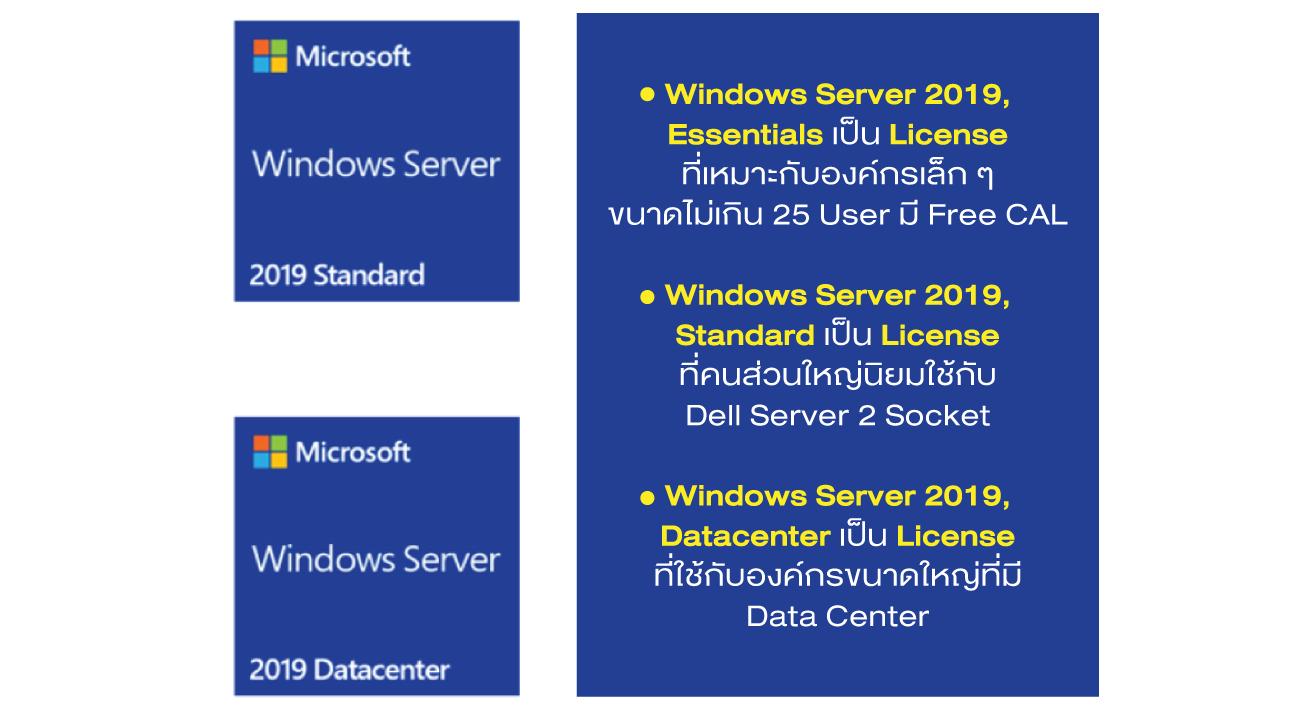This screenshot has height=722, width=1300.
Task: Select the Windows Server 2019 Datacenter product image
Action: tap(377, 556)
